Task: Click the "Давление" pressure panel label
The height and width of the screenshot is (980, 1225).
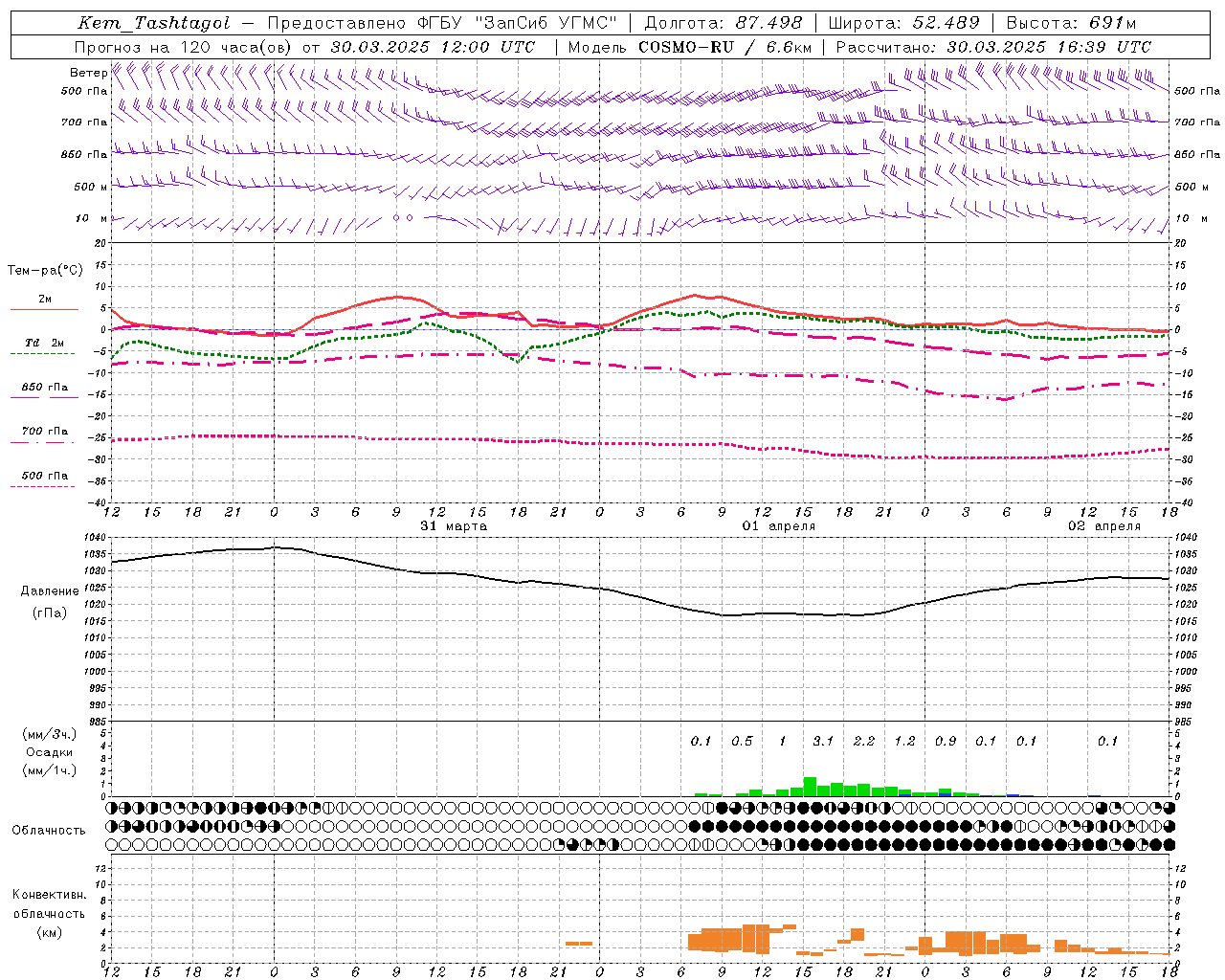Action: pos(50,591)
